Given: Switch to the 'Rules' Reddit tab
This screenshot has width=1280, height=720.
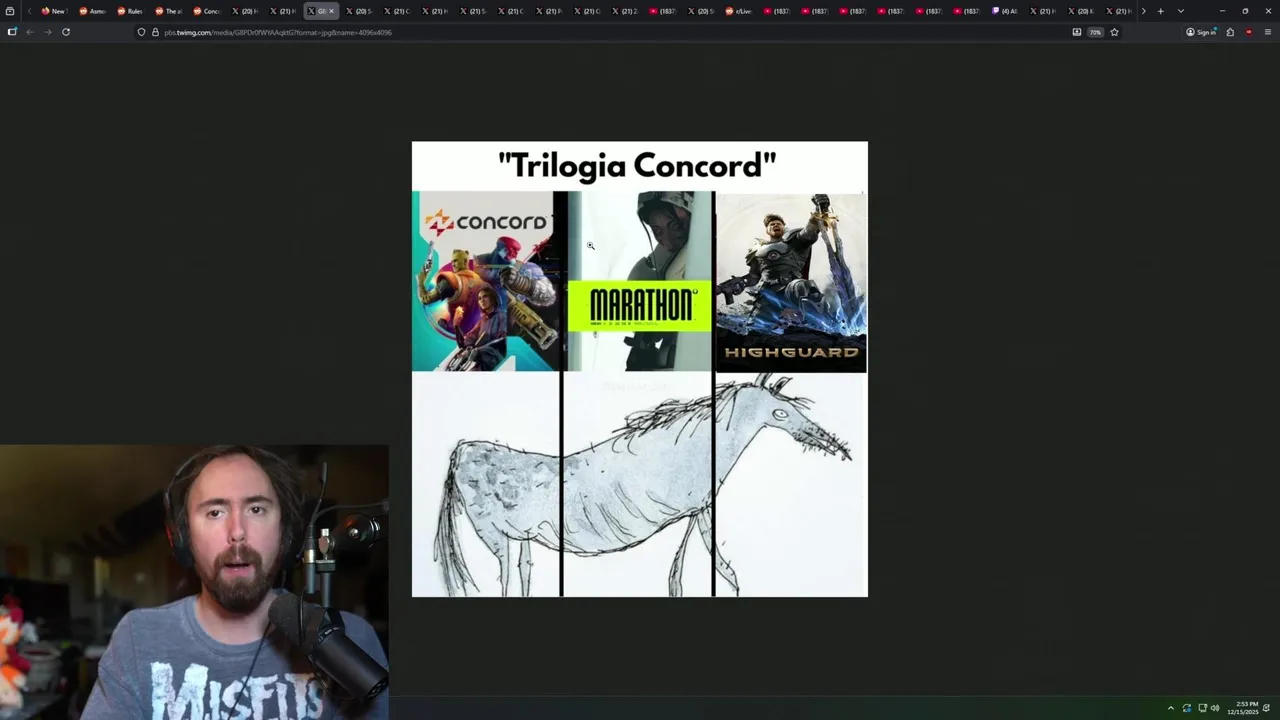Looking at the screenshot, I should [130, 11].
